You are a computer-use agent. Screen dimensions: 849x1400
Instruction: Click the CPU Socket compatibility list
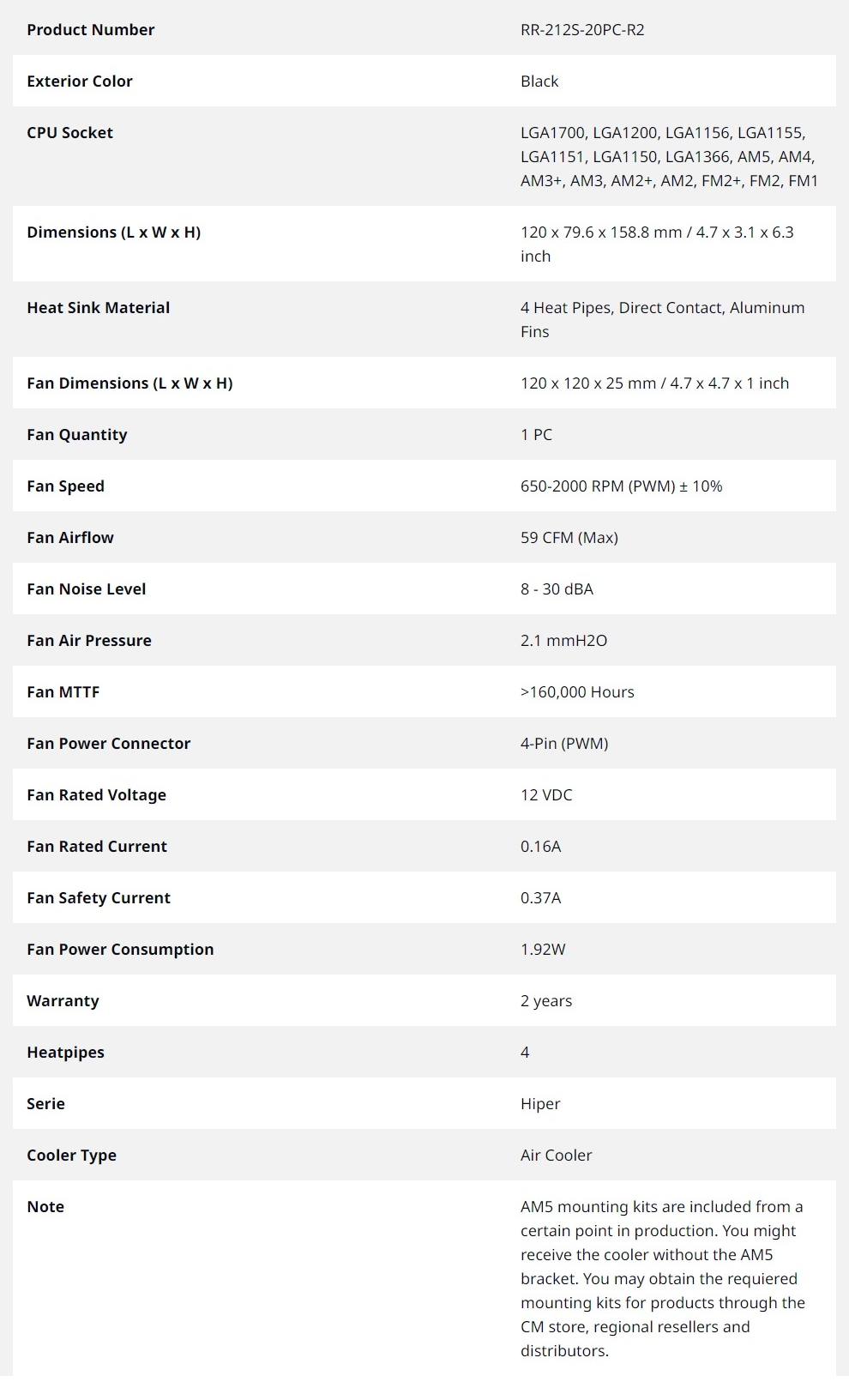click(669, 157)
